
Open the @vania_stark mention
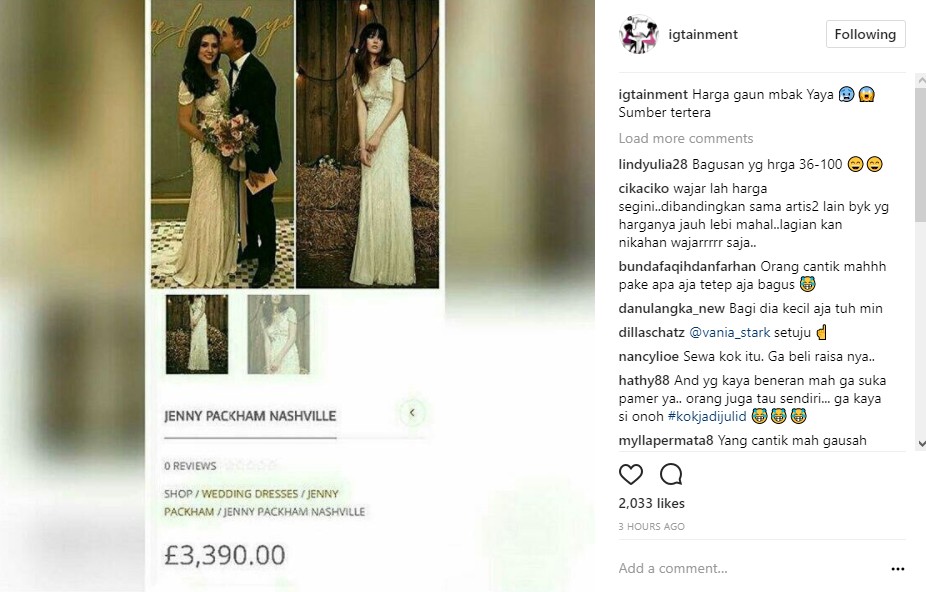[729, 333]
